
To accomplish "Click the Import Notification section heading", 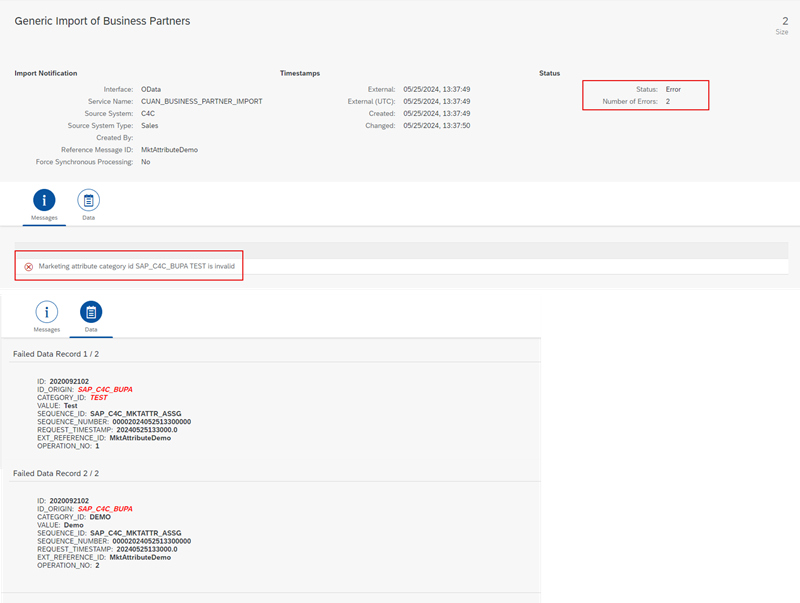I will 46,73.
